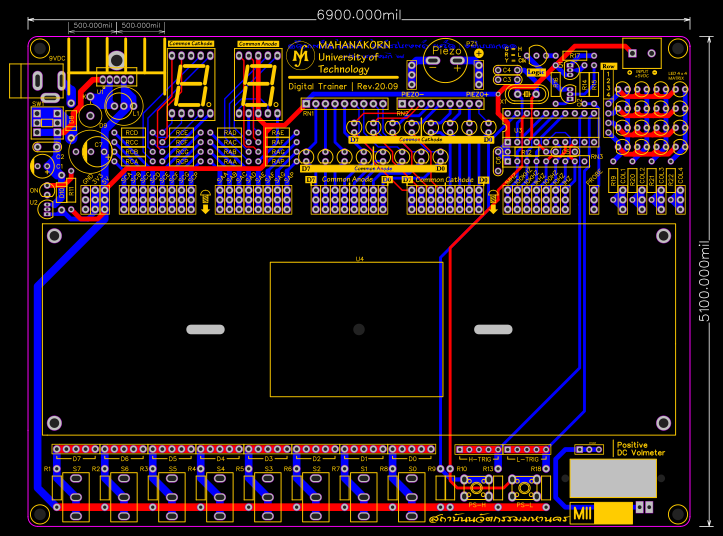Select the PS-H push button footprint
This screenshot has height=536, width=723.
click(x=475, y=488)
